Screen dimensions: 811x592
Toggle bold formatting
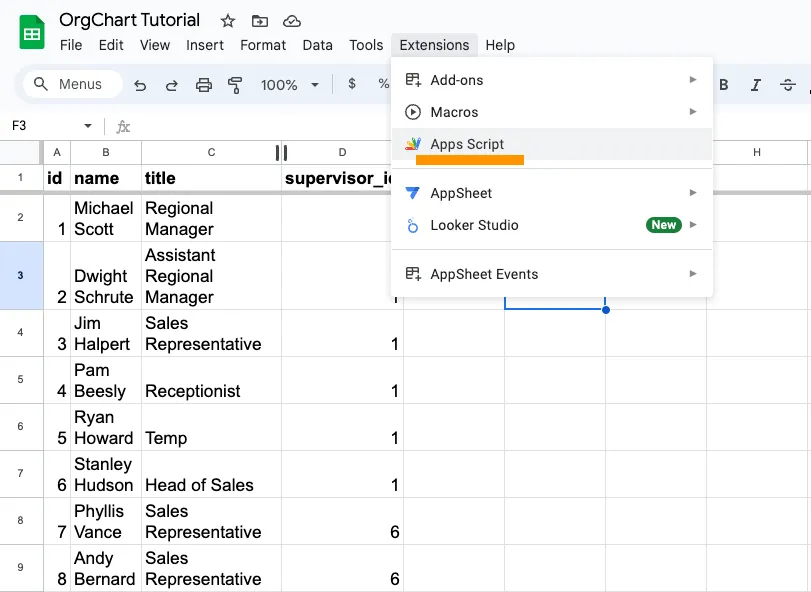coord(724,85)
